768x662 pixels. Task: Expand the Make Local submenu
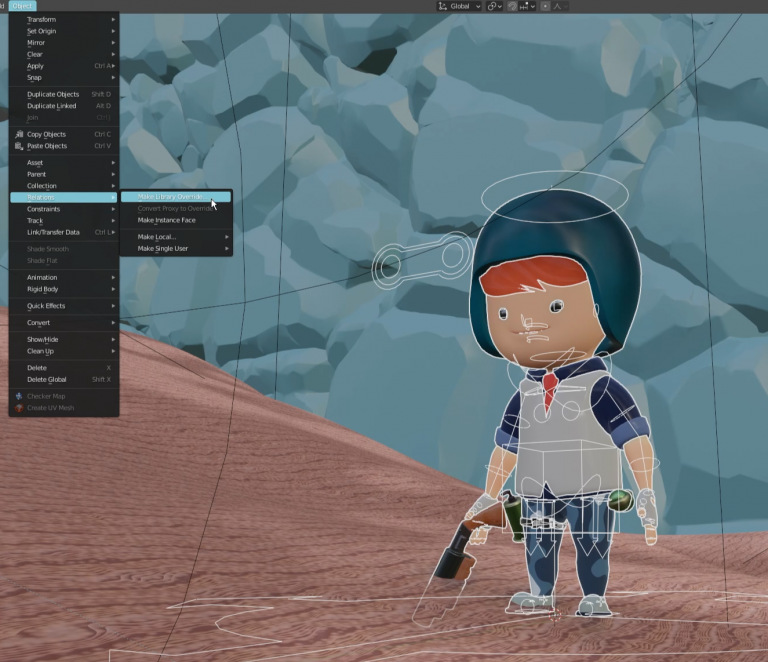(x=176, y=237)
